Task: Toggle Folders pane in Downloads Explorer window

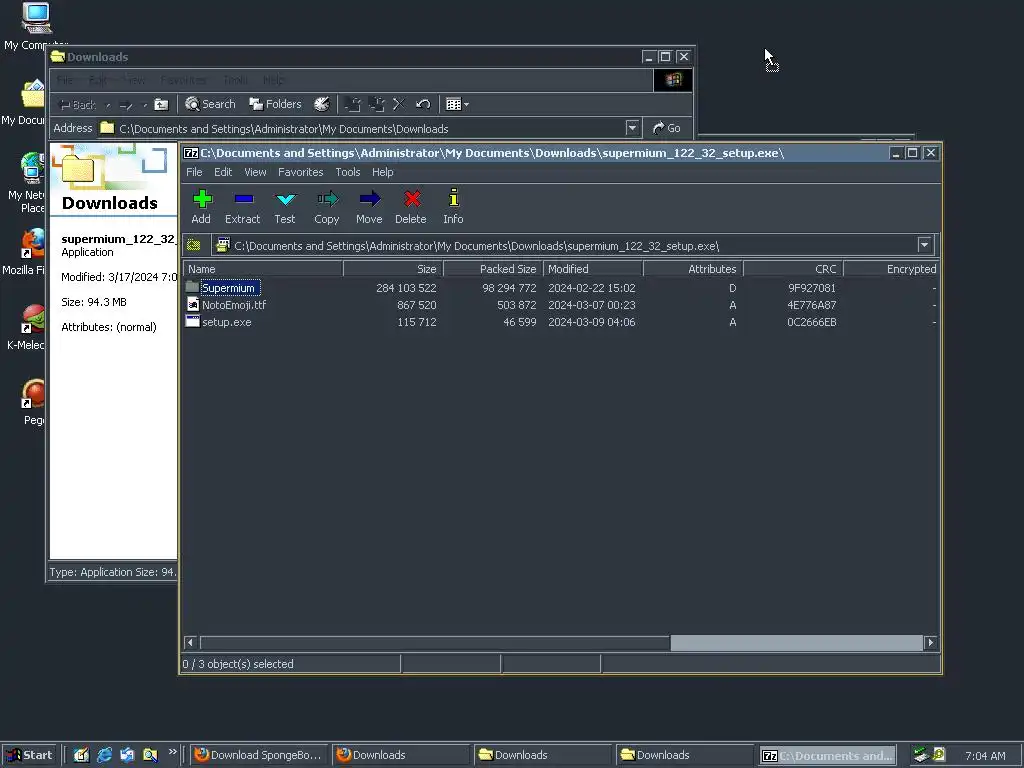Action: pos(275,104)
